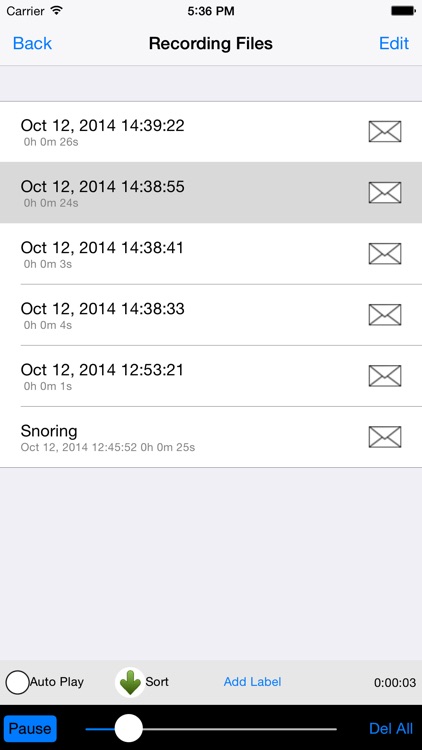Image resolution: width=422 pixels, height=750 pixels.
Task: Click the Sort label text
Action: click(157, 682)
